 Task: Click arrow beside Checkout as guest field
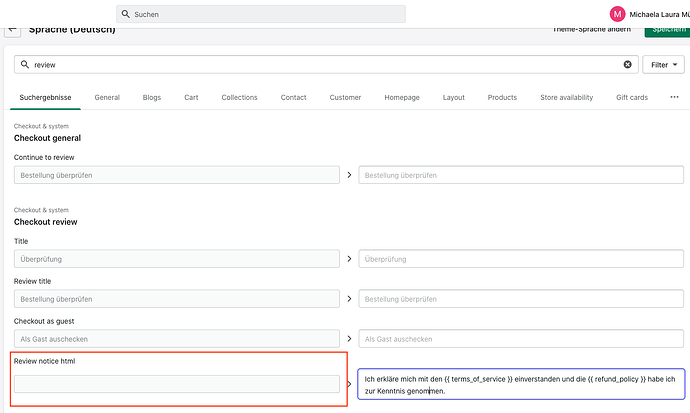click(349, 339)
